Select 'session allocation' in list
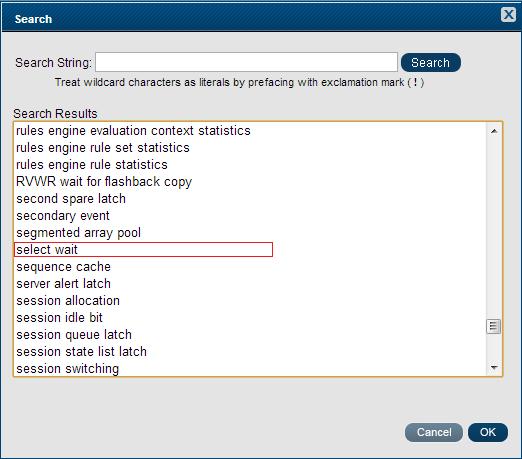This screenshot has height=459, width=522. tap(68, 301)
